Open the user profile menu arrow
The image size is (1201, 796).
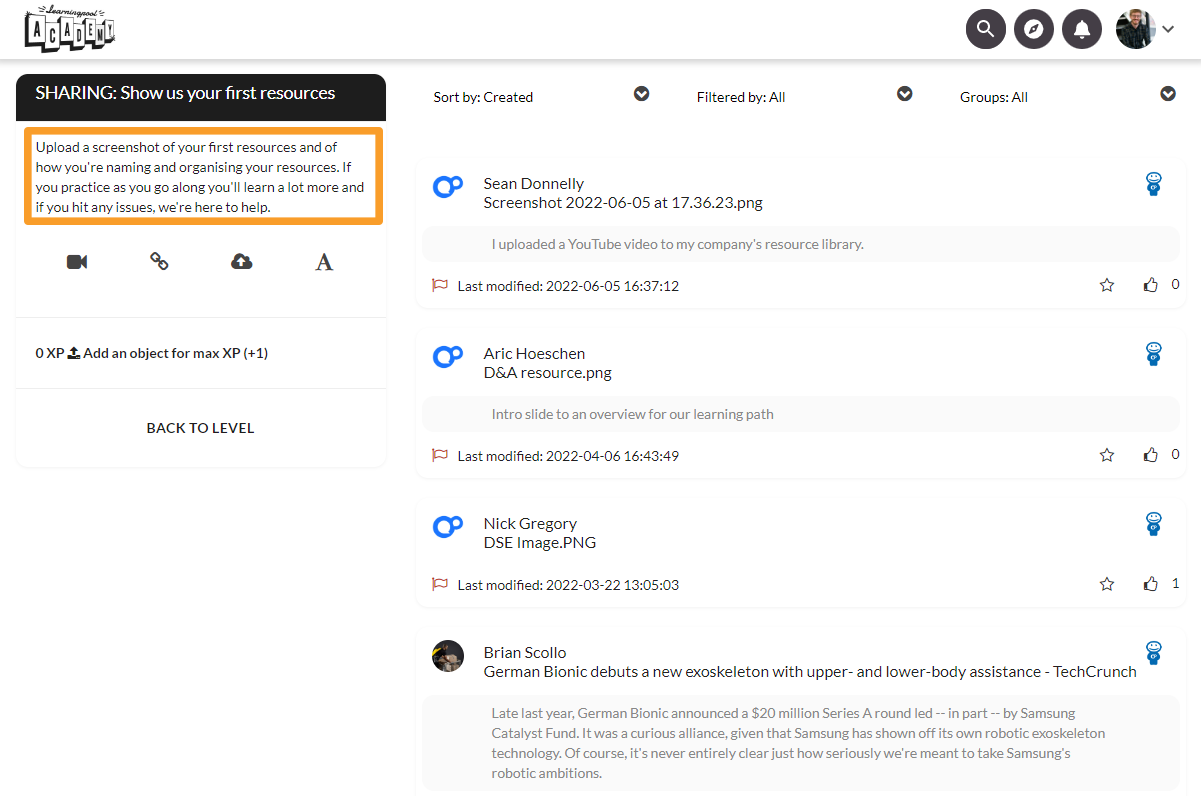(1168, 29)
